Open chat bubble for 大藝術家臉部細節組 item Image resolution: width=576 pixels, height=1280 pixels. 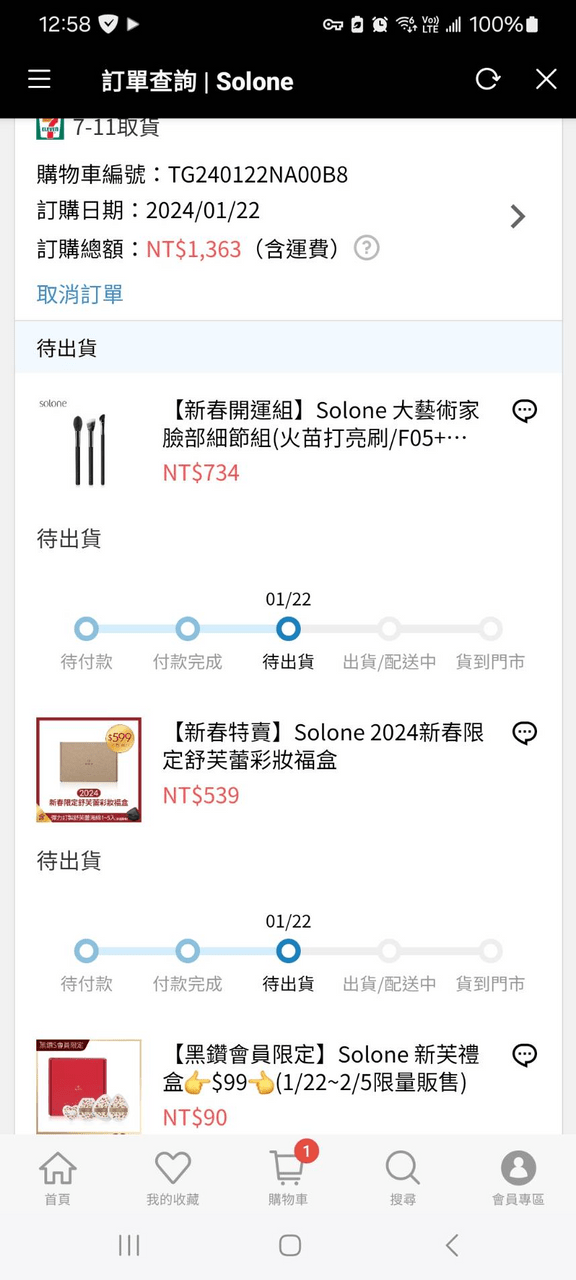[x=524, y=410]
